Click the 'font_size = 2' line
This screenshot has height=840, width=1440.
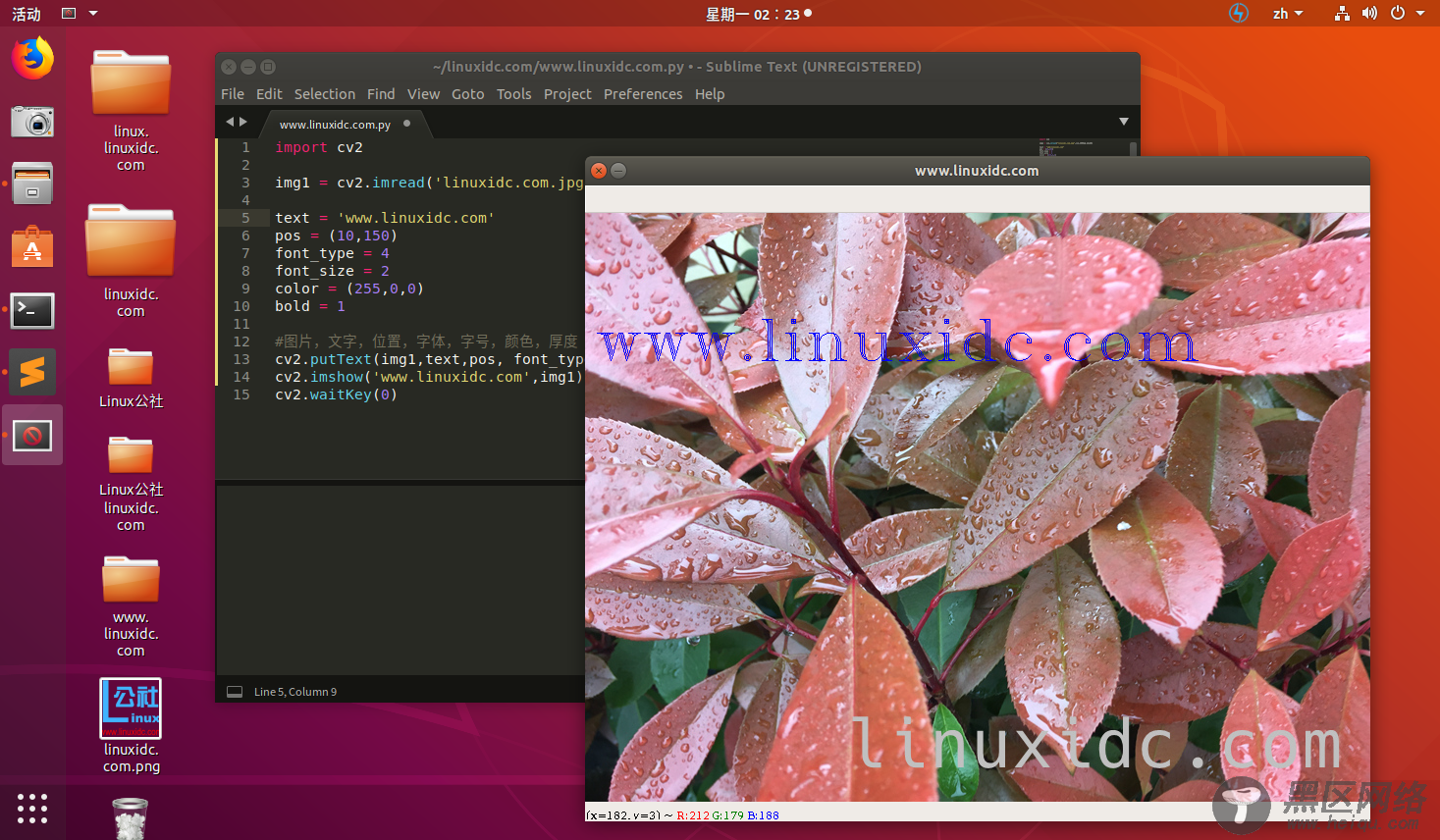(332, 271)
